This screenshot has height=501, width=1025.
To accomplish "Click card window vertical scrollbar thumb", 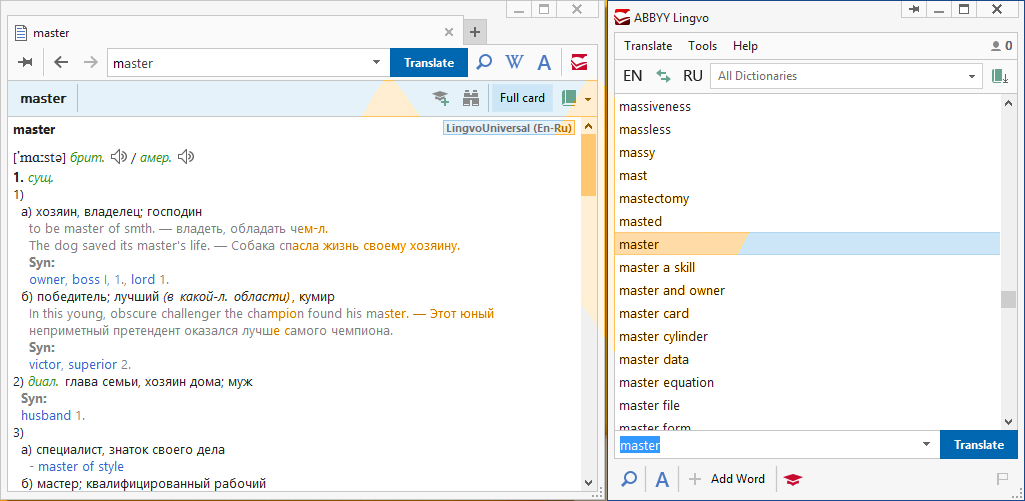I will 588,165.
